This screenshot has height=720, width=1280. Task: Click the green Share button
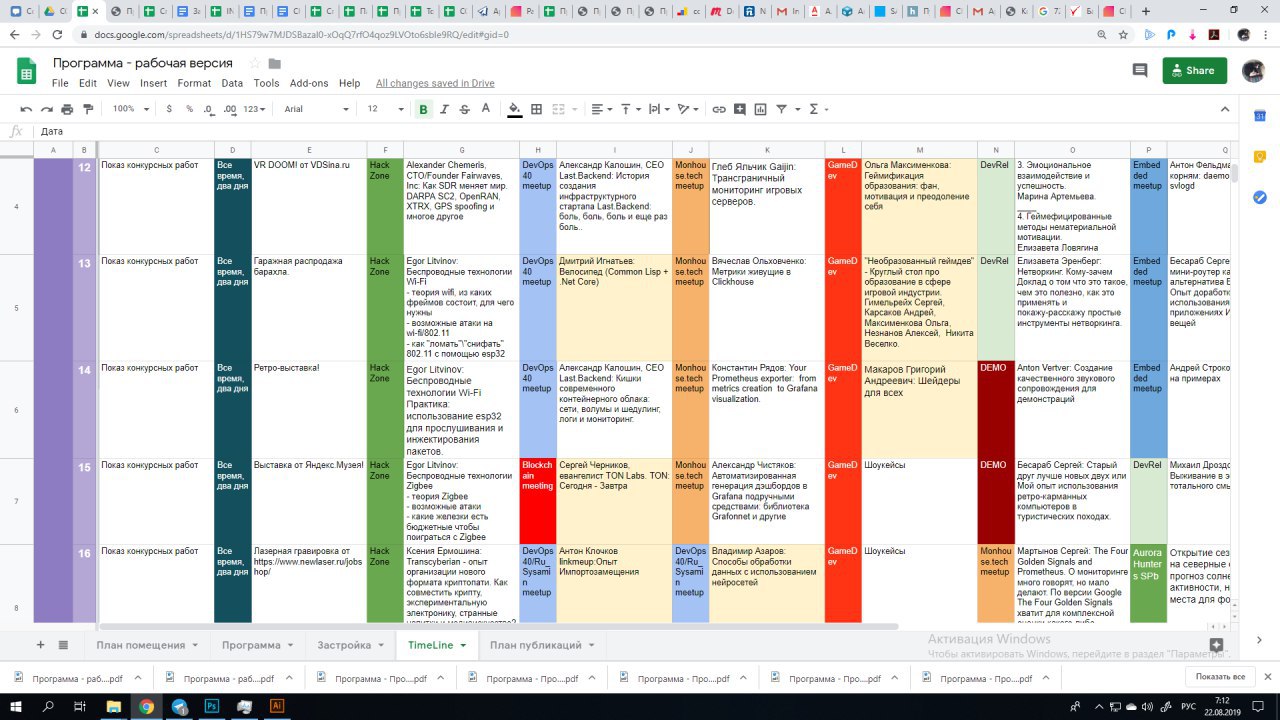pyautogui.click(x=1194, y=71)
